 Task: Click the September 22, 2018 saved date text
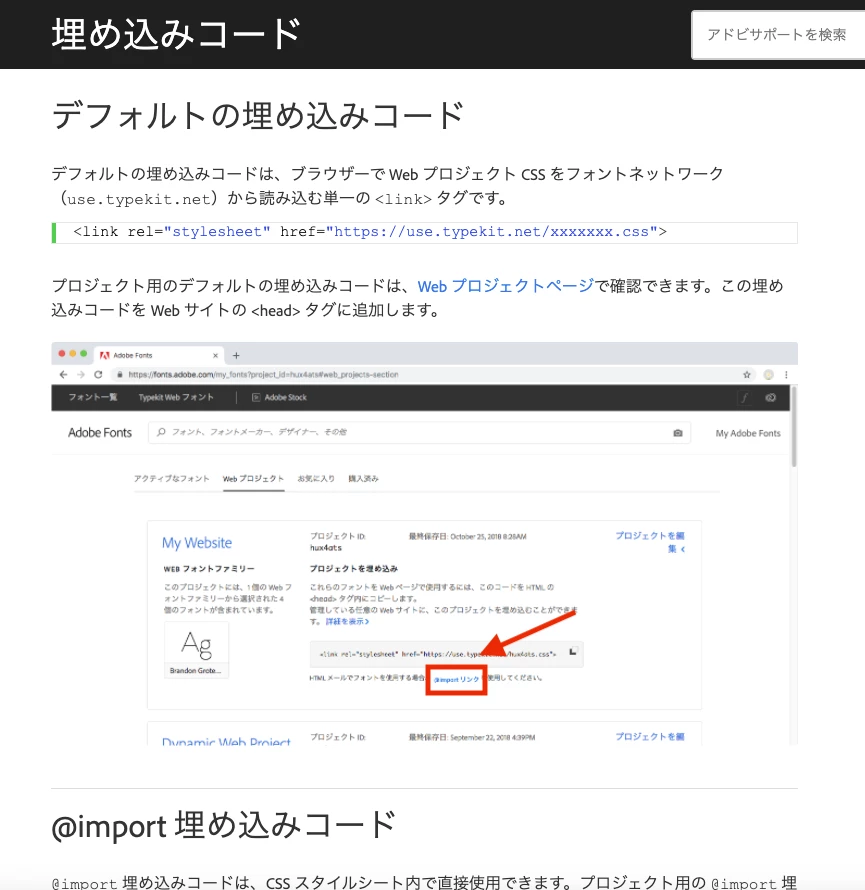[x=493, y=737]
